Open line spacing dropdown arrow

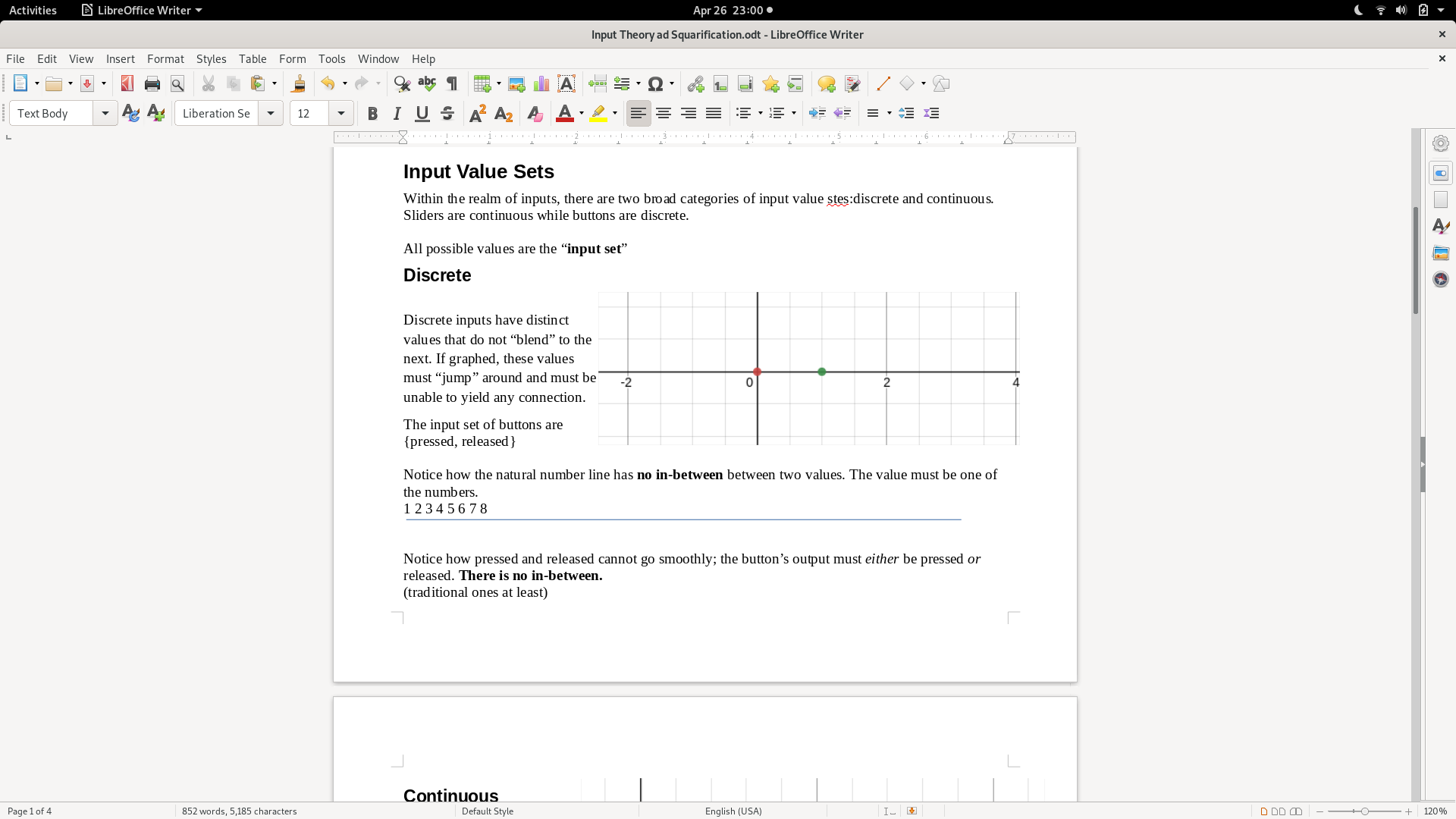[890, 114]
